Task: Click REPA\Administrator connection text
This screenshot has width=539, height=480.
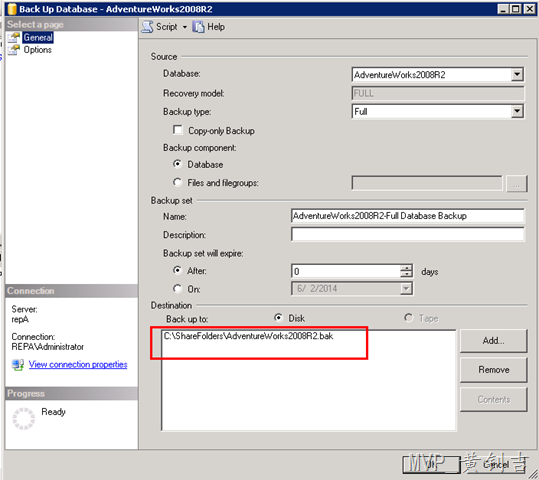Action: click(x=47, y=347)
